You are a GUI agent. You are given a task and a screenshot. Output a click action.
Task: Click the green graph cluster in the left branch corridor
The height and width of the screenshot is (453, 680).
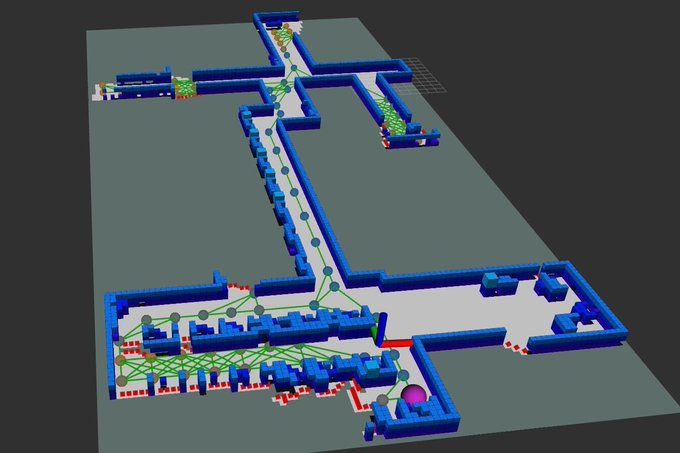(184, 88)
